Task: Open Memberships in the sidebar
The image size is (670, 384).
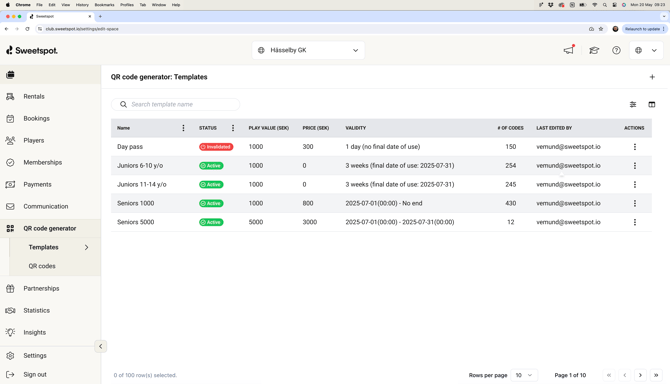Action: [x=42, y=162]
